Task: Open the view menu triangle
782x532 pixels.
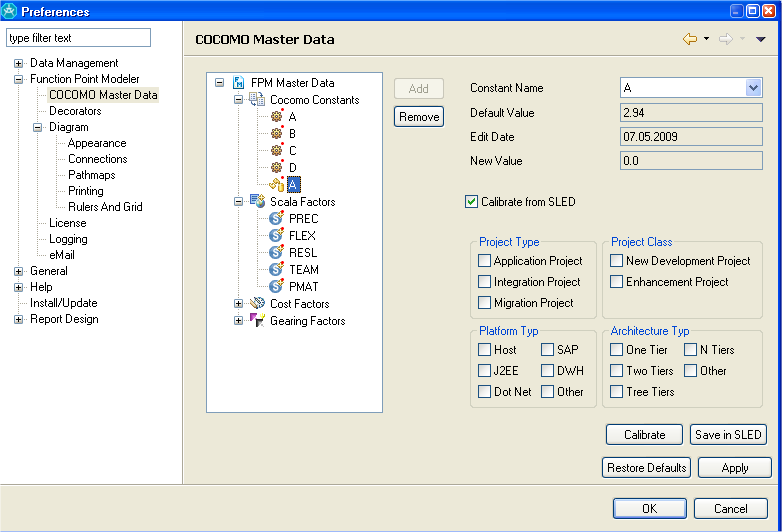Action: tap(761, 39)
